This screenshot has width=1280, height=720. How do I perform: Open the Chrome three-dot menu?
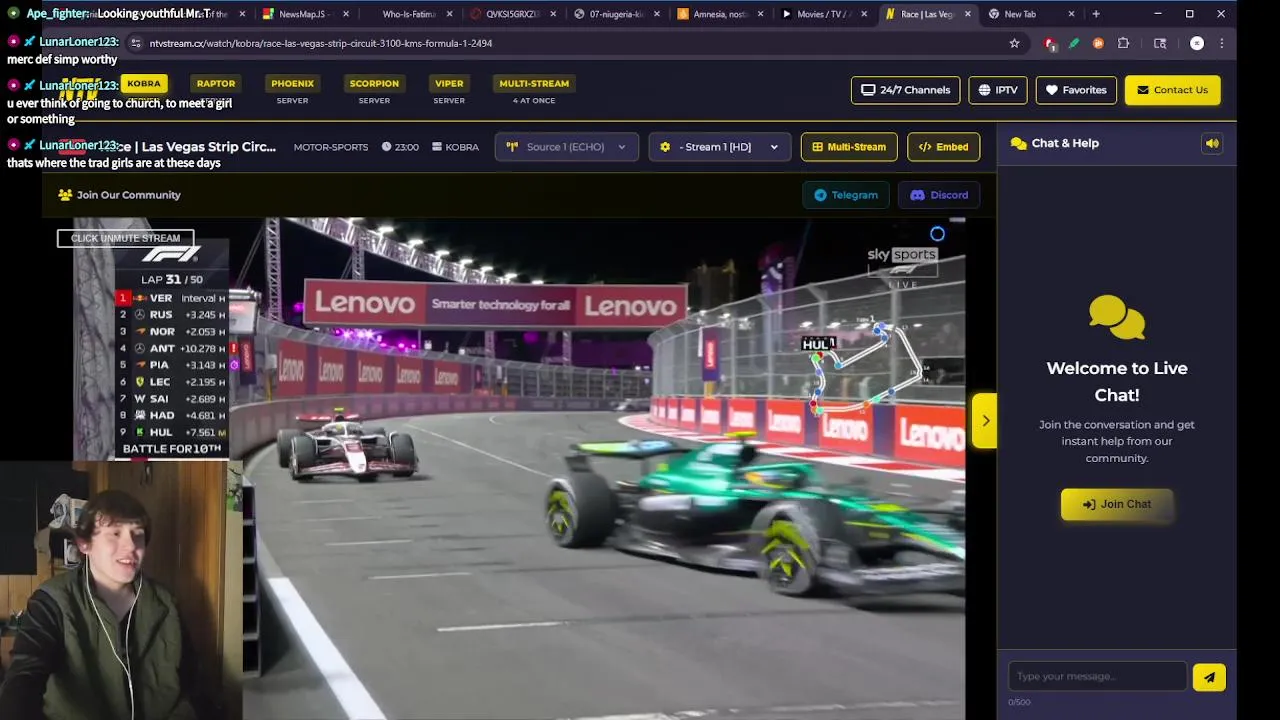click(1221, 43)
